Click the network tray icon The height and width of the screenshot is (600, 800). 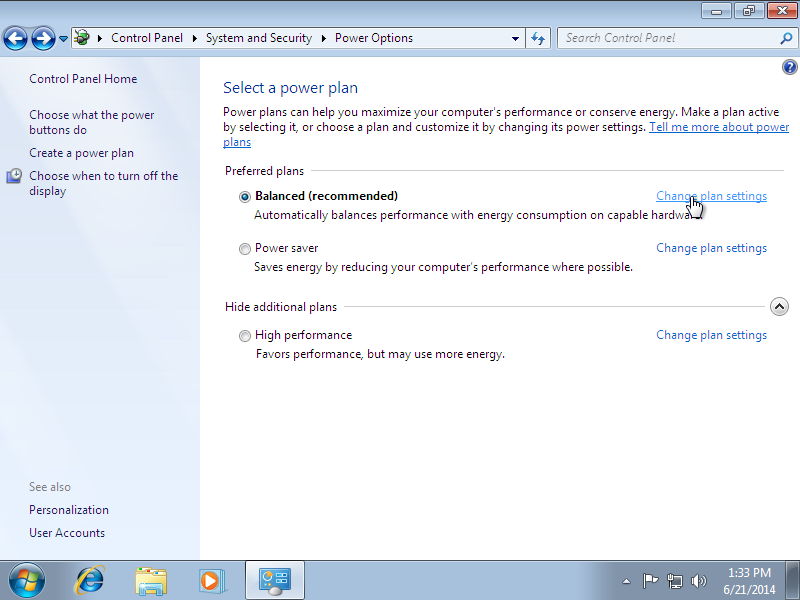tap(674, 581)
